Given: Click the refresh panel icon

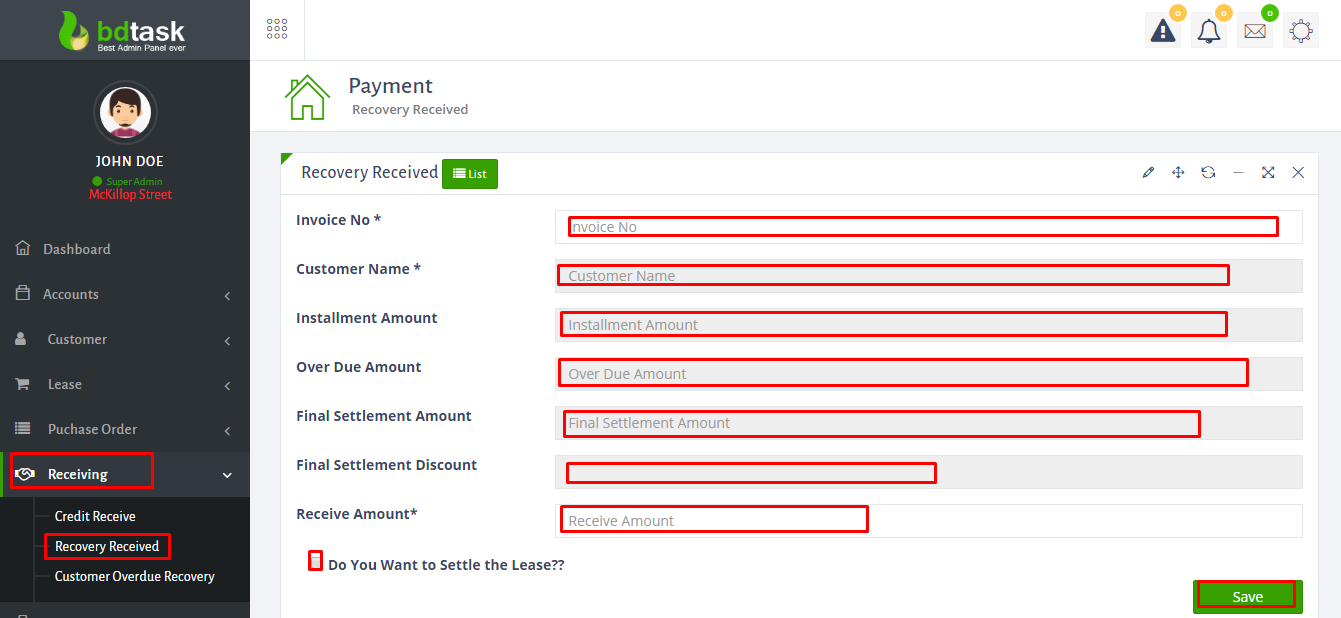Looking at the screenshot, I should [1208, 173].
